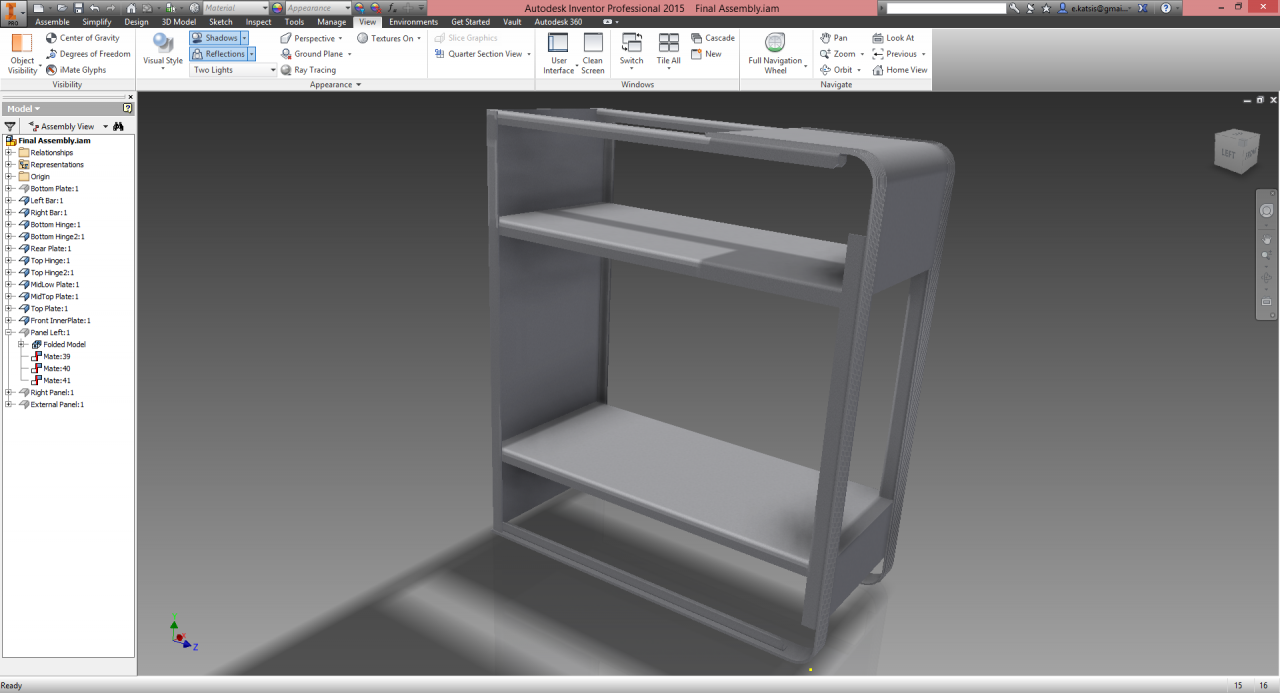
Task: Click the Center of Gravity icon
Action: coord(52,38)
